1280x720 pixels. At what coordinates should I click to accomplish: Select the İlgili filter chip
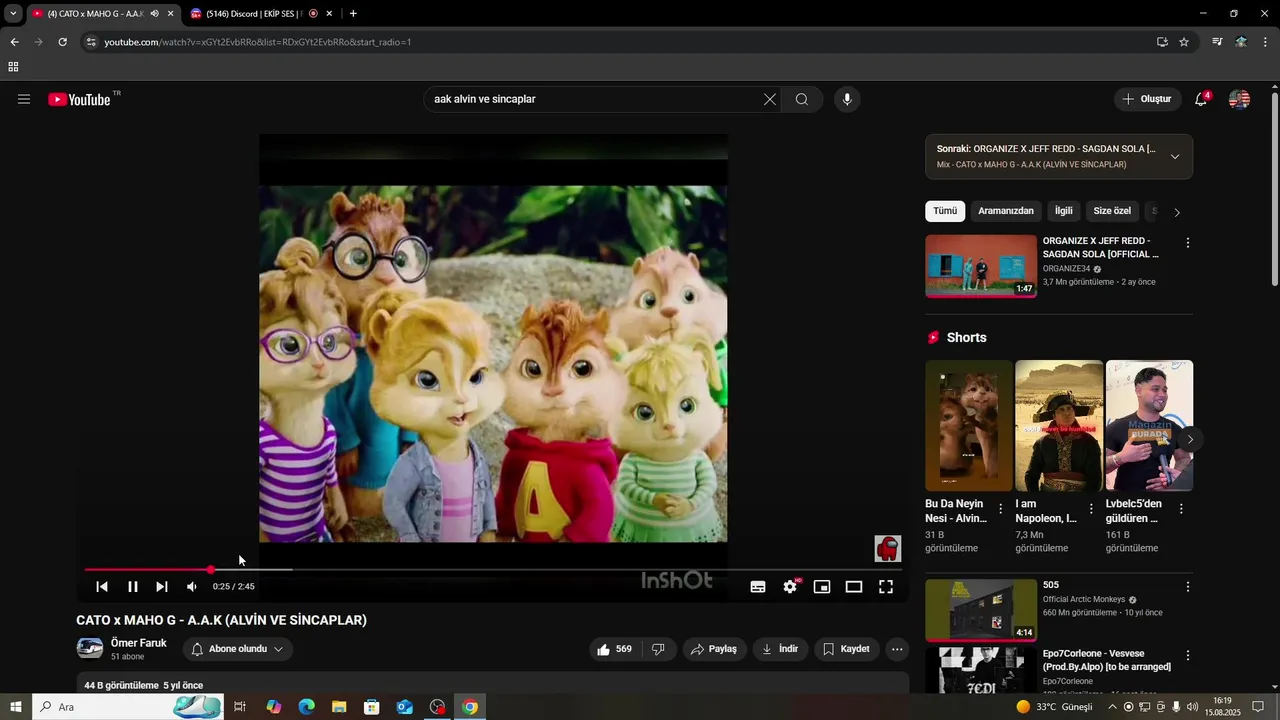click(x=1064, y=211)
